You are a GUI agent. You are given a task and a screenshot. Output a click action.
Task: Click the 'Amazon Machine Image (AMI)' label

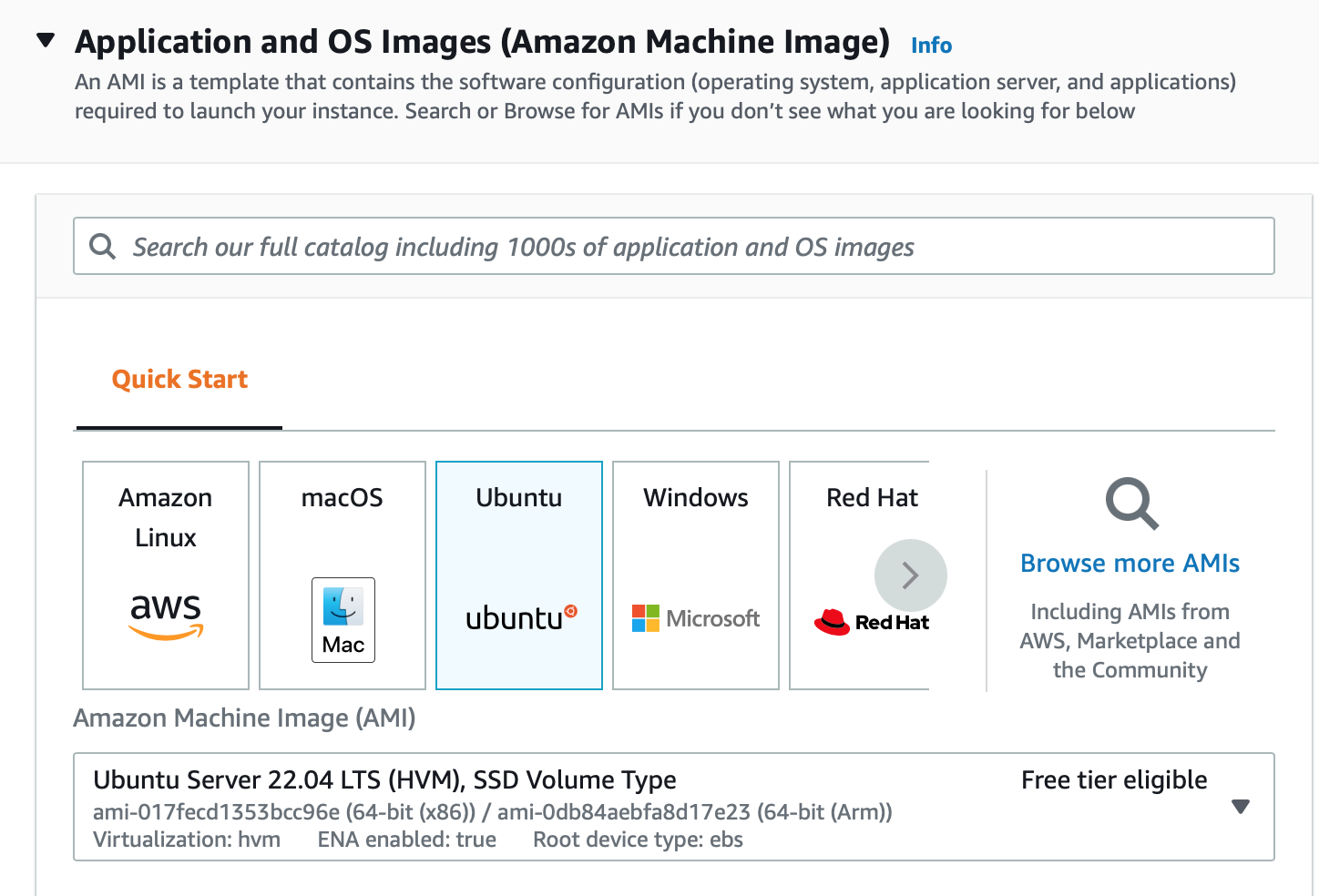244,718
